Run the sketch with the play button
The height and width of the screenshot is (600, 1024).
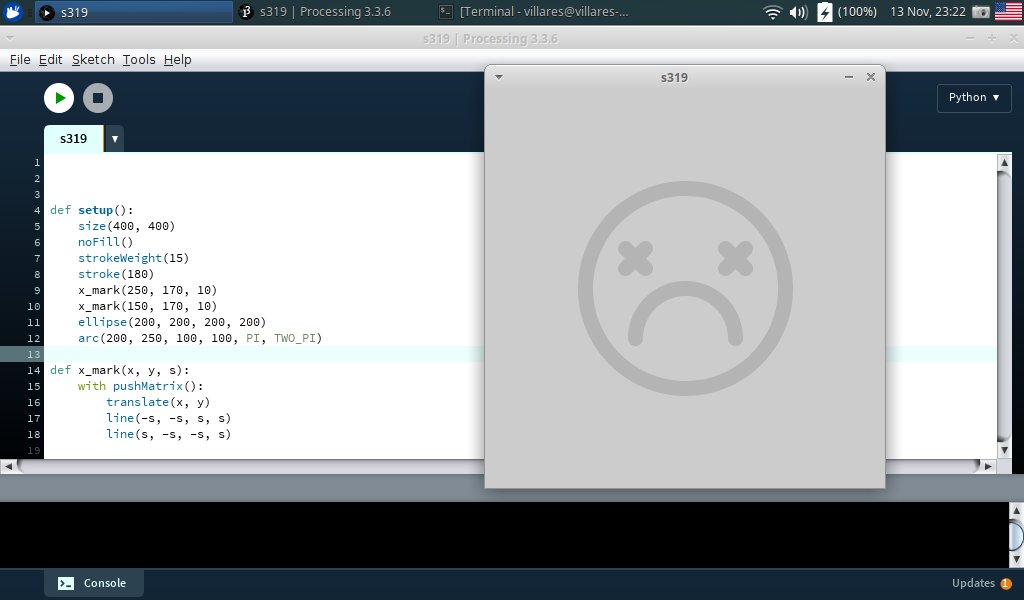pyautogui.click(x=59, y=97)
